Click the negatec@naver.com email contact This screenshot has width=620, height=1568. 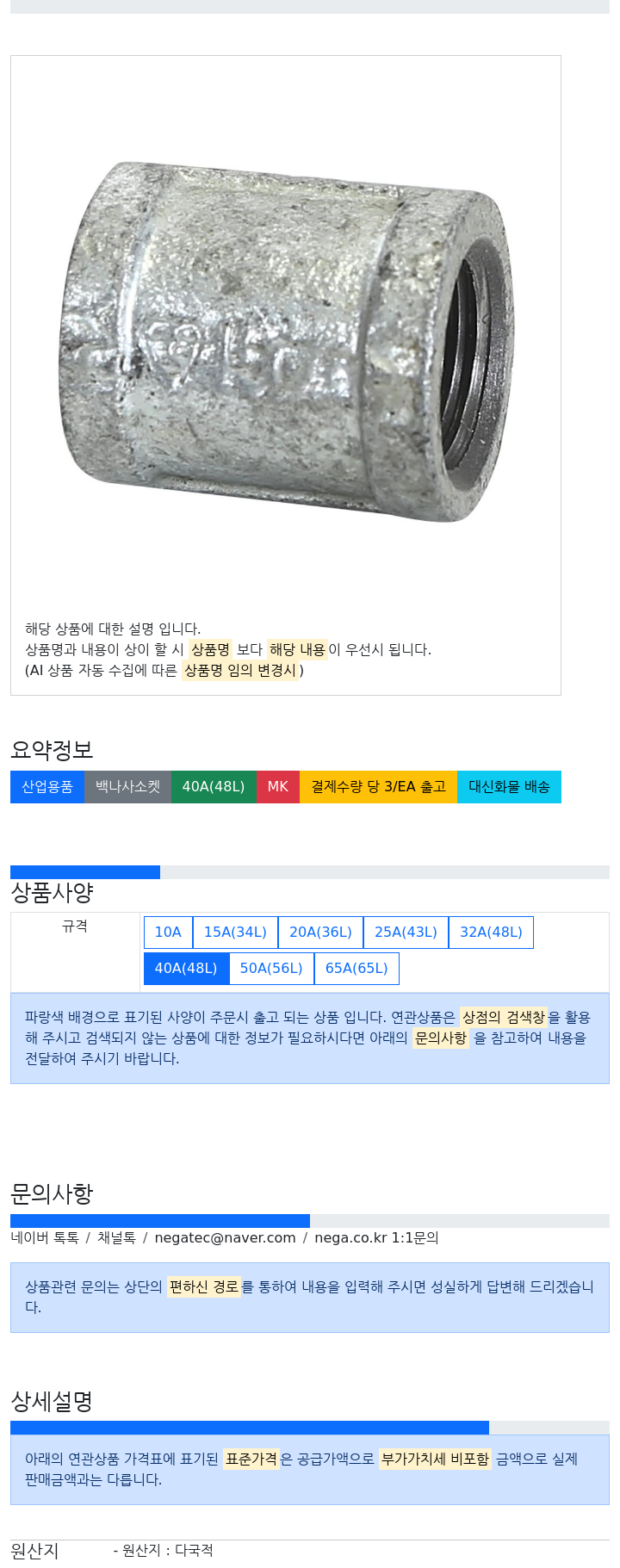pos(225,1237)
